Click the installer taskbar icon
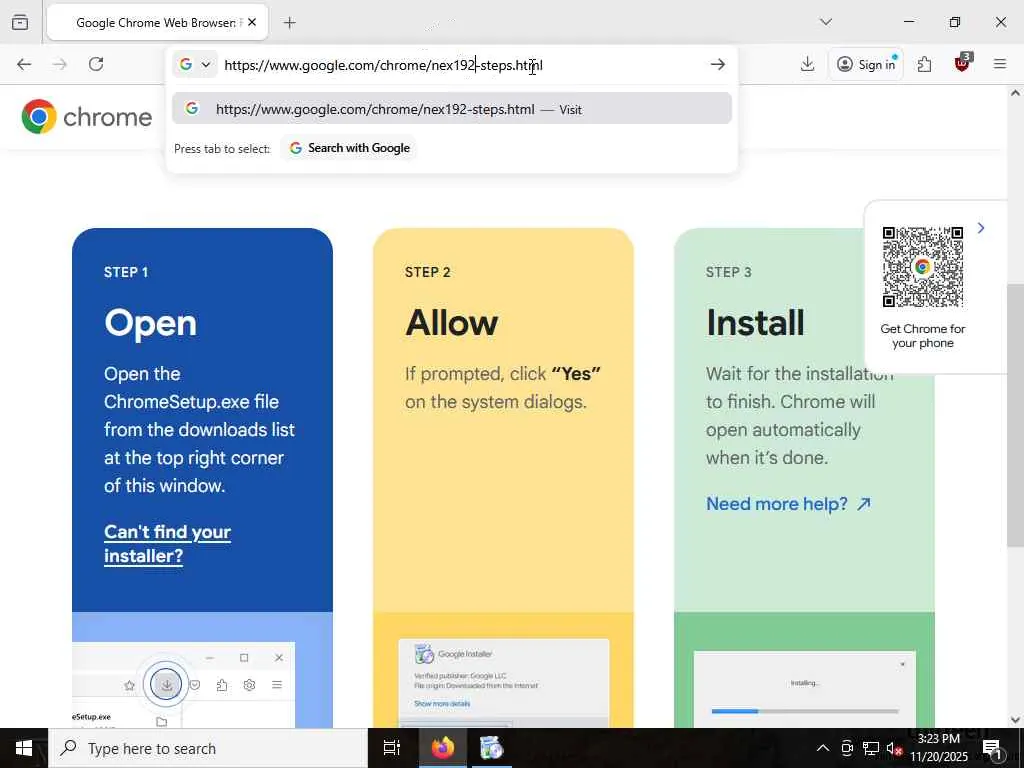The image size is (1024, 768). pyautogui.click(x=491, y=748)
